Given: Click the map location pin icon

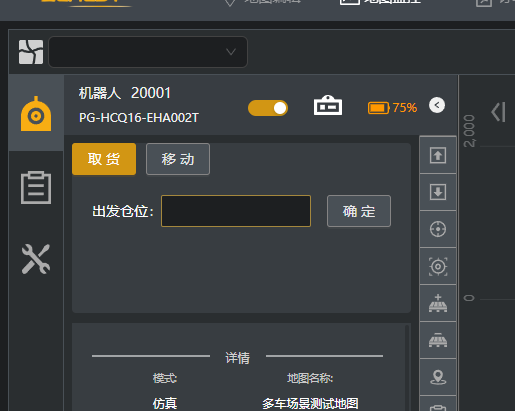Looking at the screenshot, I should 438,377.
